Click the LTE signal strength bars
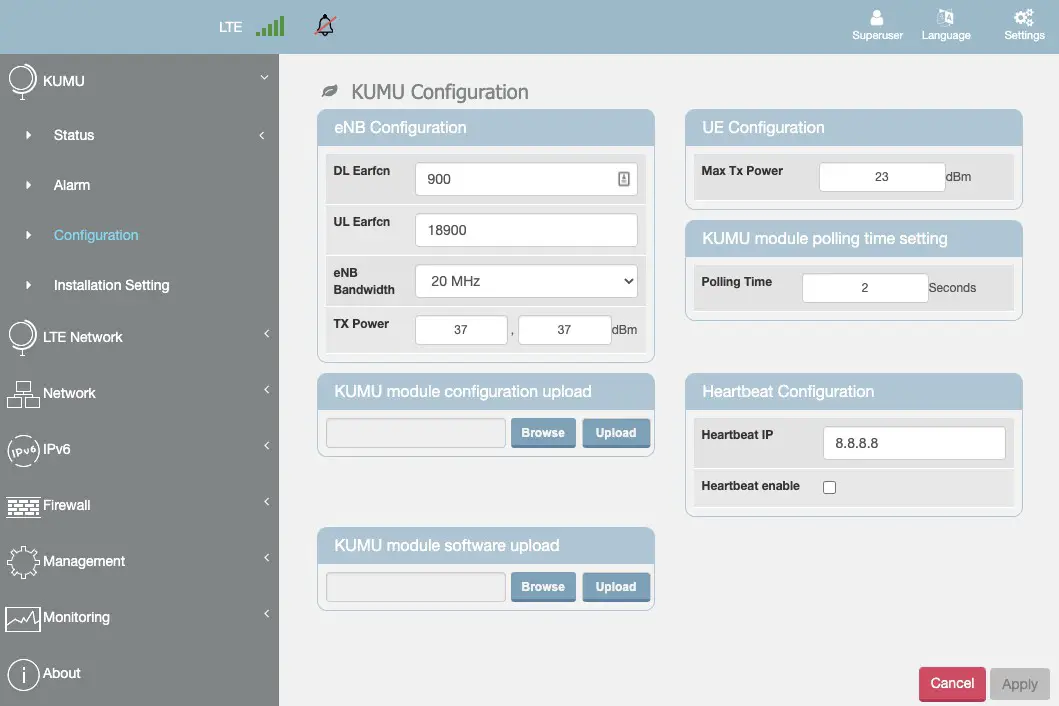1059x706 pixels. tap(269, 26)
